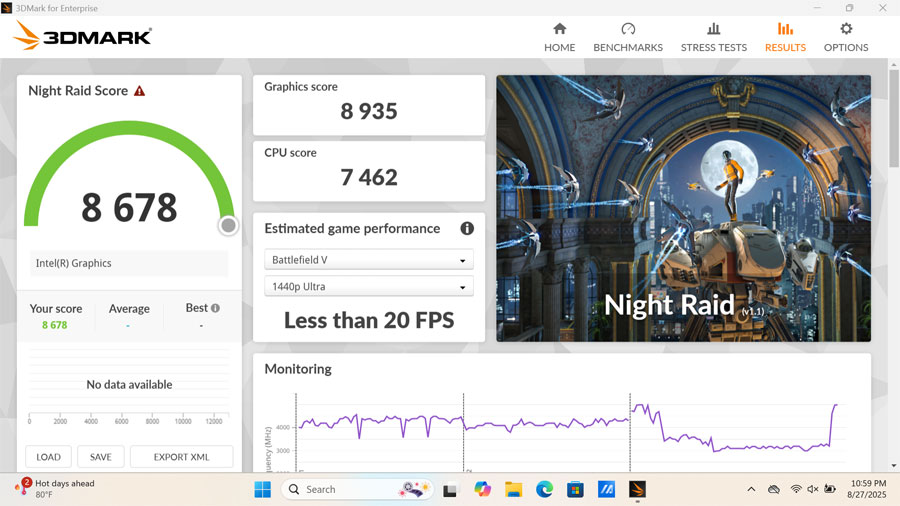900x506 pixels.
Task: Open Copilot from the taskbar
Action: (482, 489)
